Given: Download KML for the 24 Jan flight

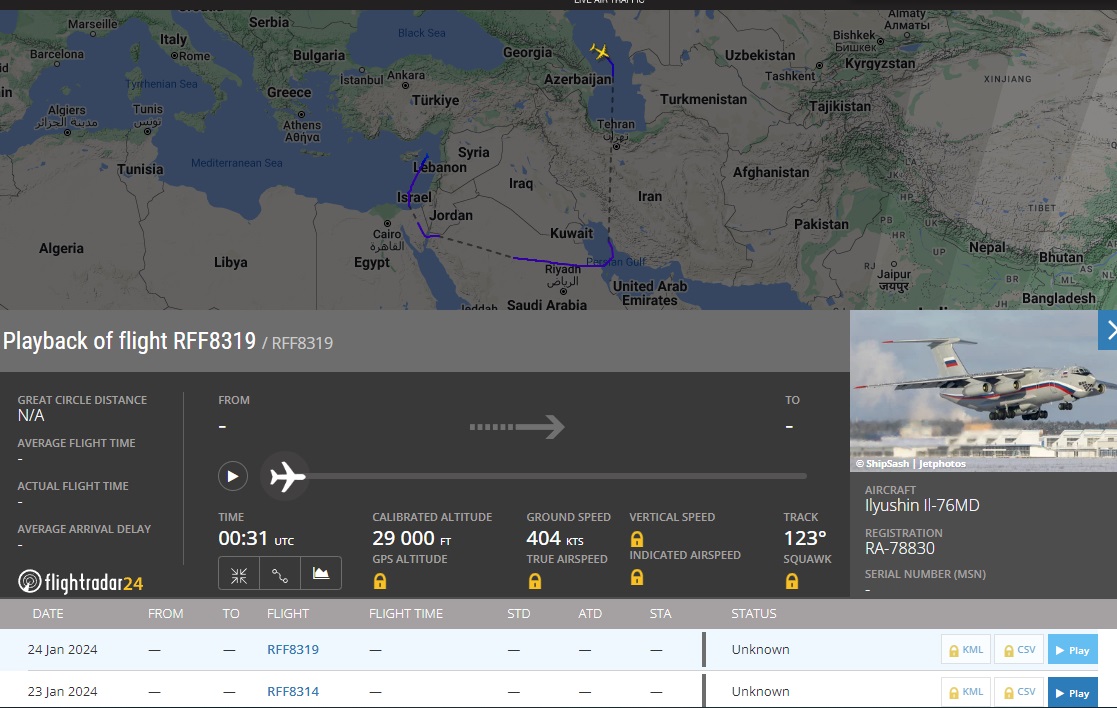Looking at the screenshot, I should (966, 650).
